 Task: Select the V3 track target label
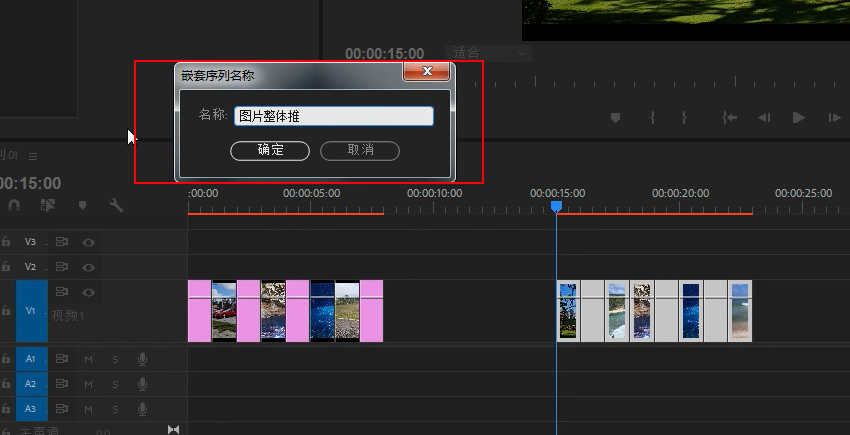click(30, 242)
